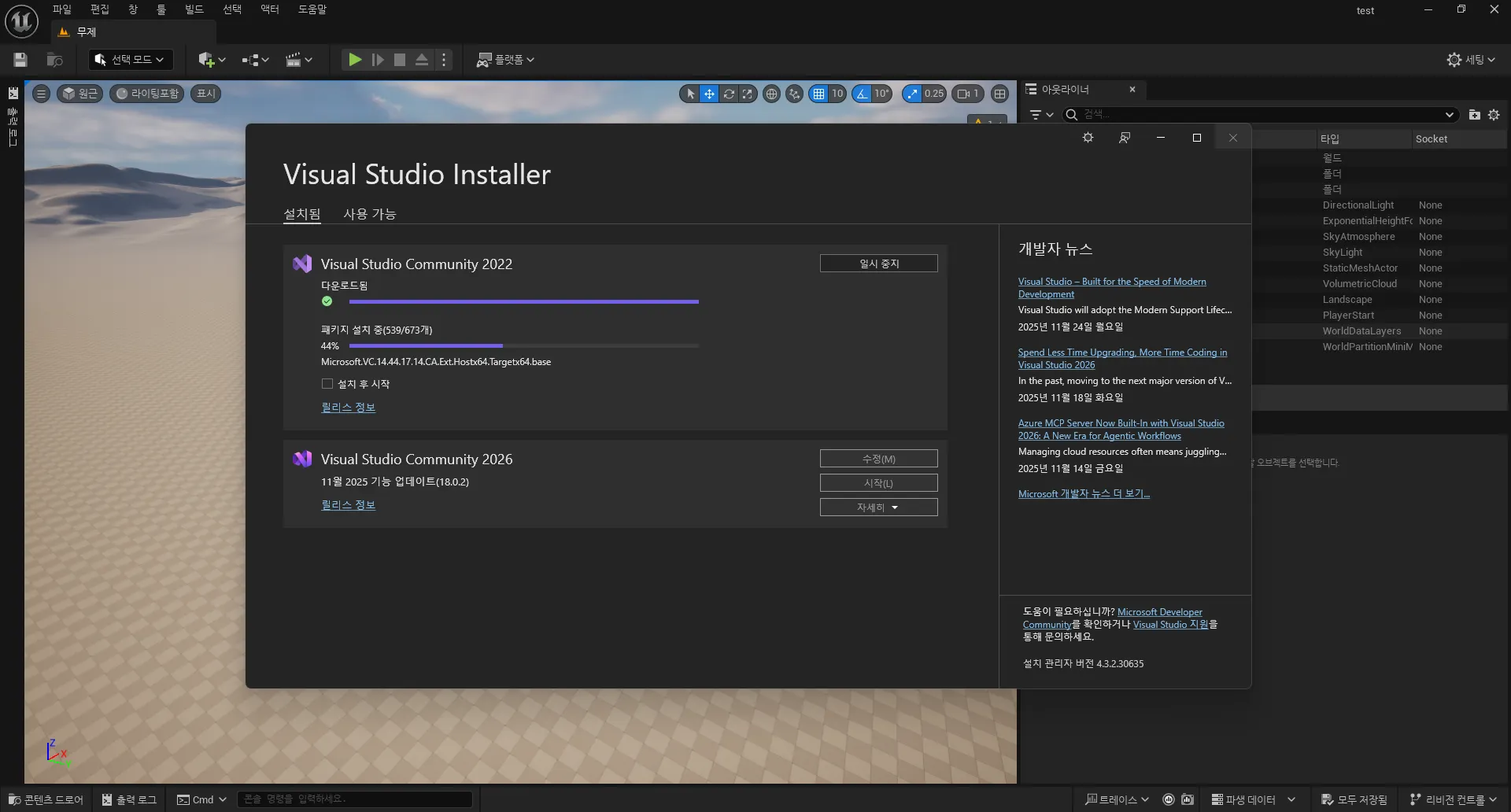The image size is (1511, 812).
Task: Choose the select (arrow) tool in viewport
Action: coord(690,94)
